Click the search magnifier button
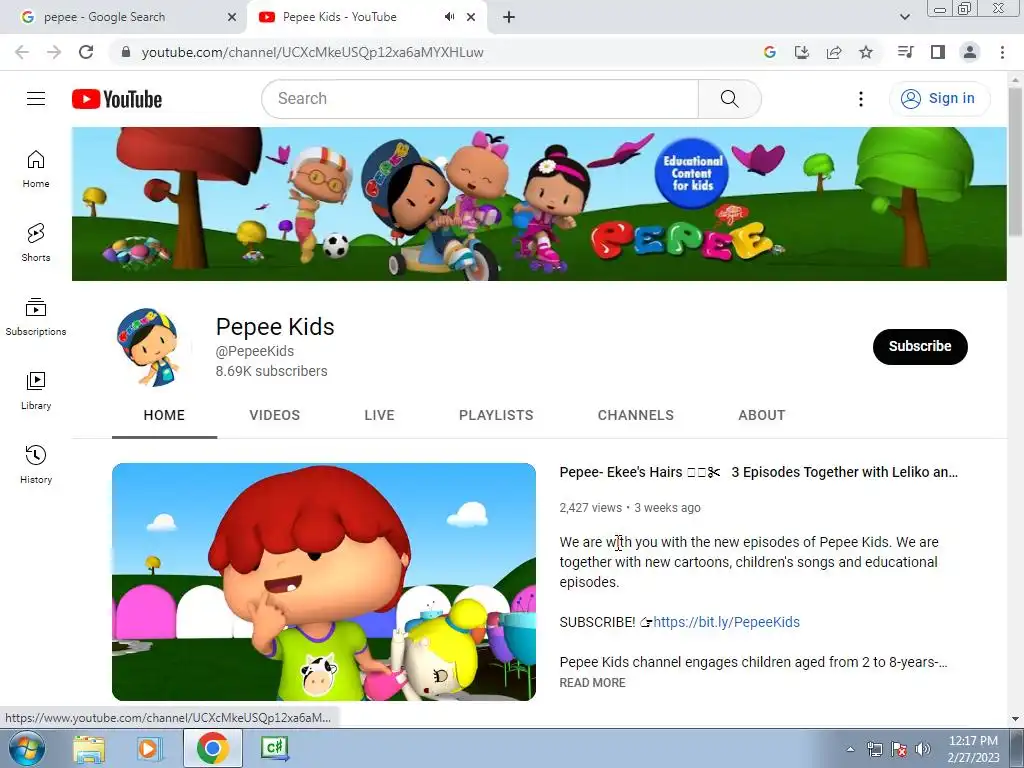 729,99
